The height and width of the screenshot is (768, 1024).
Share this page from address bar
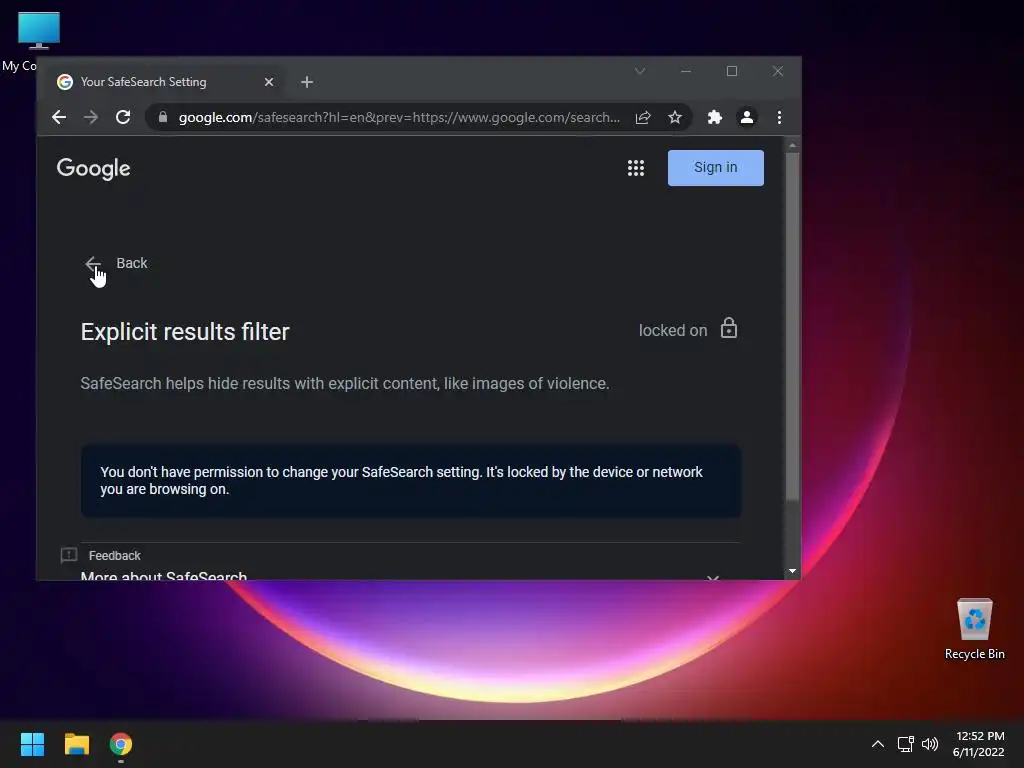click(643, 117)
